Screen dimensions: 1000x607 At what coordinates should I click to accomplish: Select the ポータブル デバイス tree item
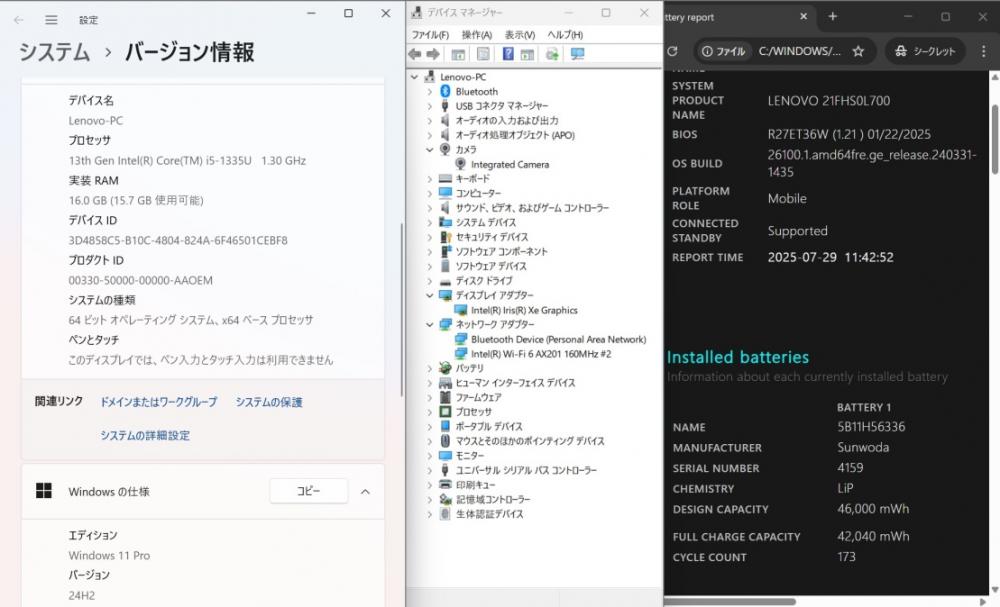click(x=489, y=426)
